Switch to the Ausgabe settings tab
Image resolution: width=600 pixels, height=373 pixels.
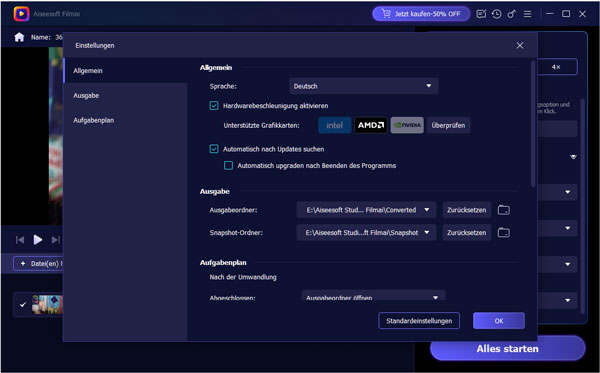pyautogui.click(x=126, y=96)
